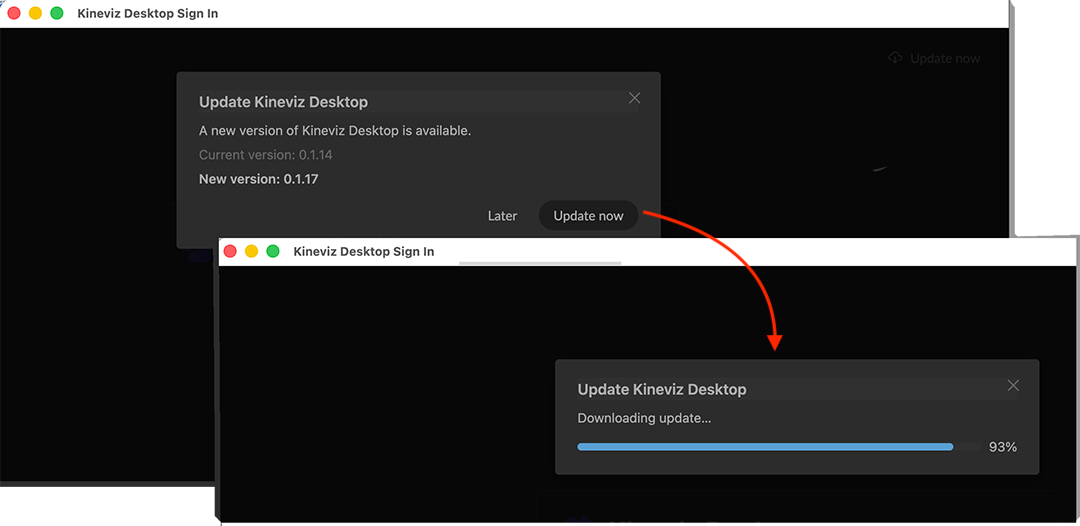Viewport: 1080px width, 526px height.
Task: Click the download progress bar at 93%
Action: click(x=779, y=447)
